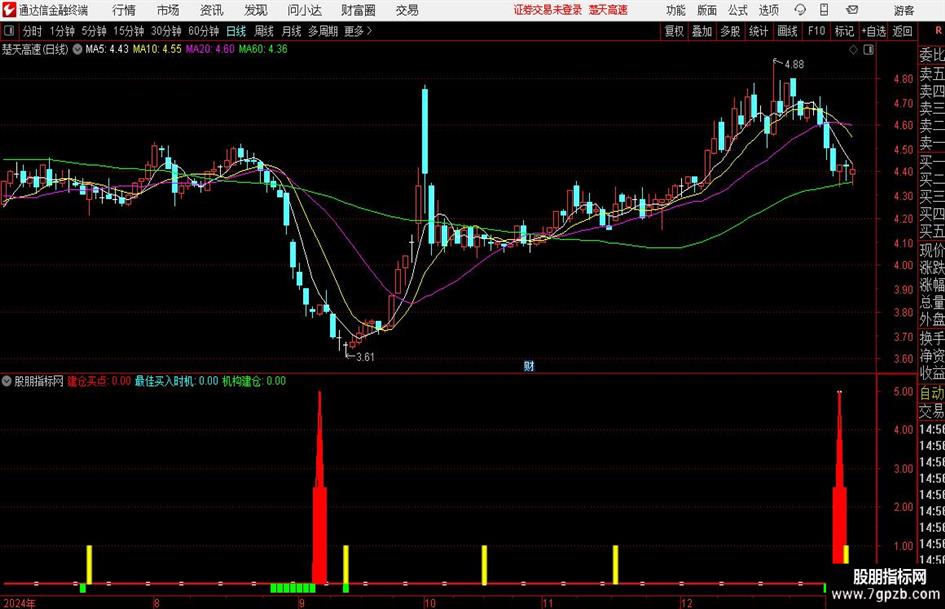The width and height of the screenshot is (945, 609).
Task: Open the 发现 menu
Action: pos(256,10)
